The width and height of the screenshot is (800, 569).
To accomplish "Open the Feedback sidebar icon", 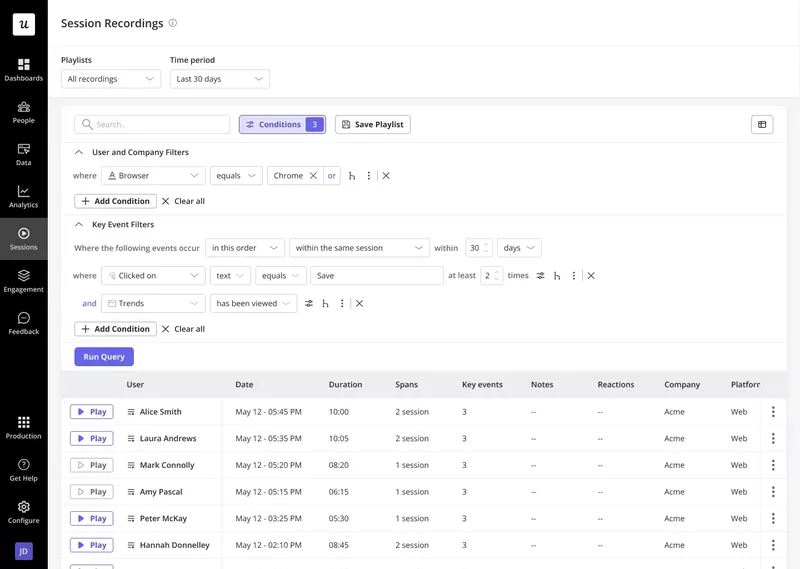I will click(23, 323).
